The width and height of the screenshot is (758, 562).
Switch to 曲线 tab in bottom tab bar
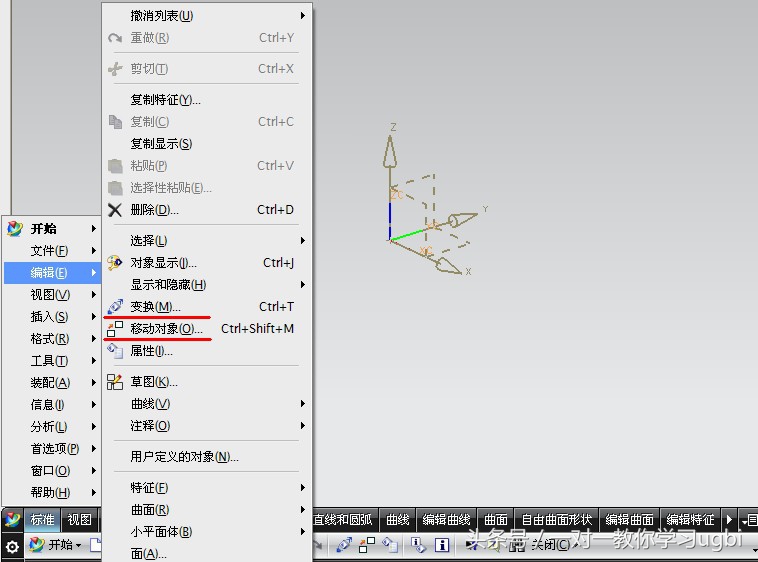click(398, 519)
